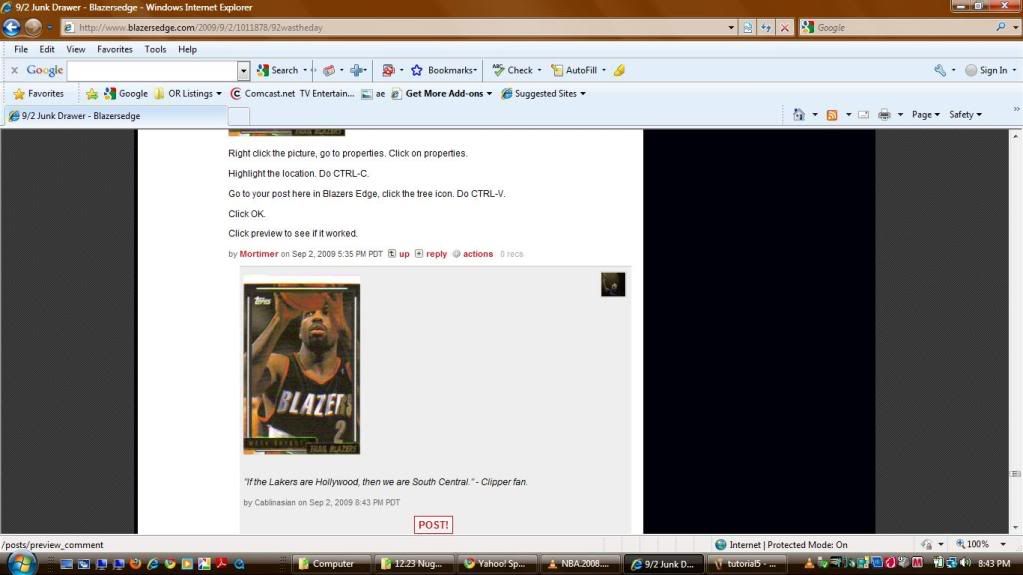This screenshot has width=1023, height=575.
Task: Open the Page dropdown menu
Action: coord(925,114)
